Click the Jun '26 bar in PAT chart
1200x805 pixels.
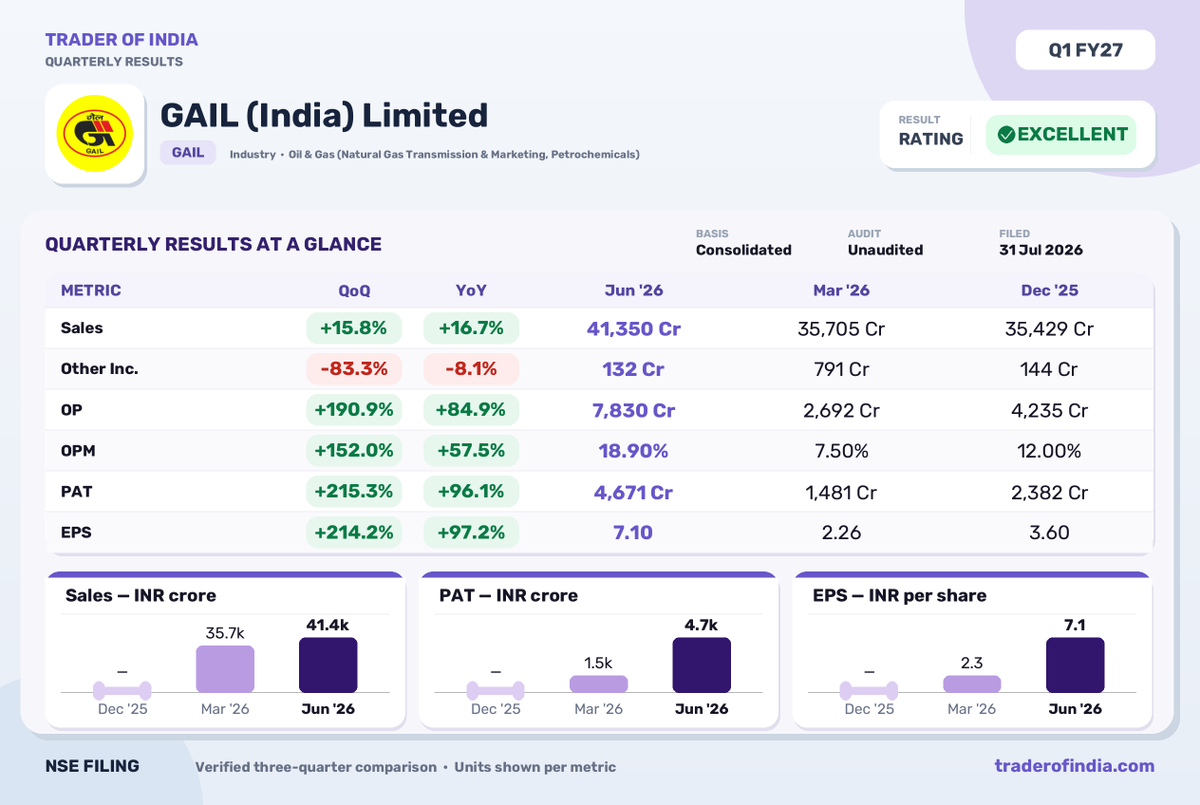pyautogui.click(x=702, y=665)
